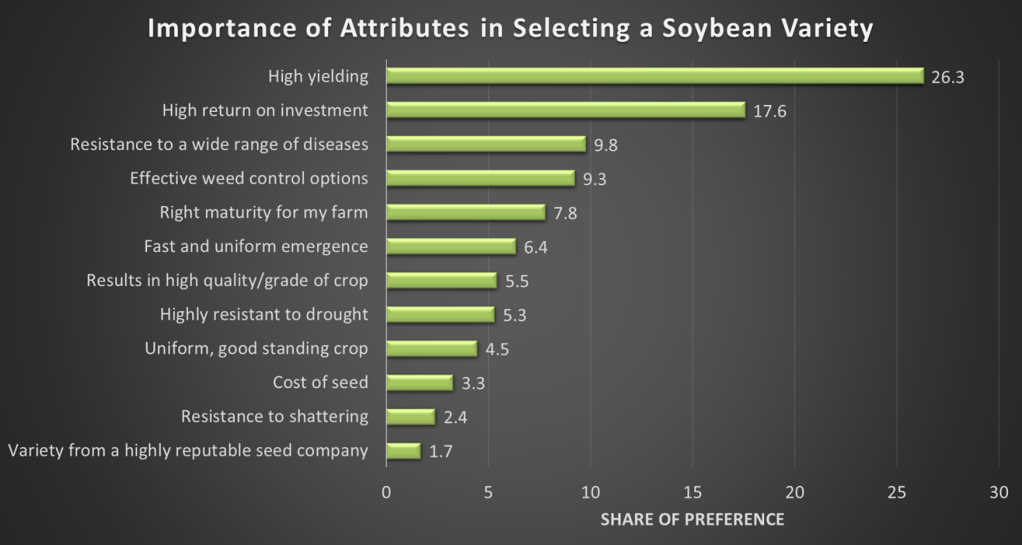1022x545 pixels.
Task: Click the 30 axis tick label
Action: pyautogui.click(x=999, y=492)
